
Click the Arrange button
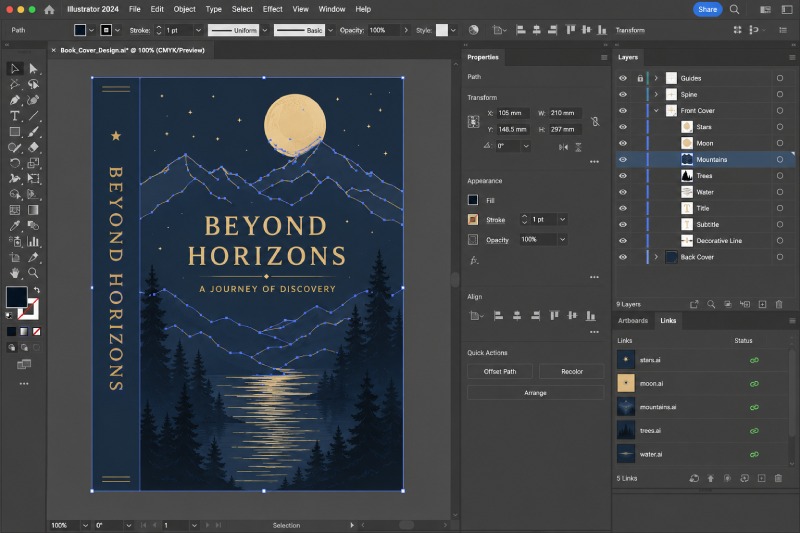(535, 393)
